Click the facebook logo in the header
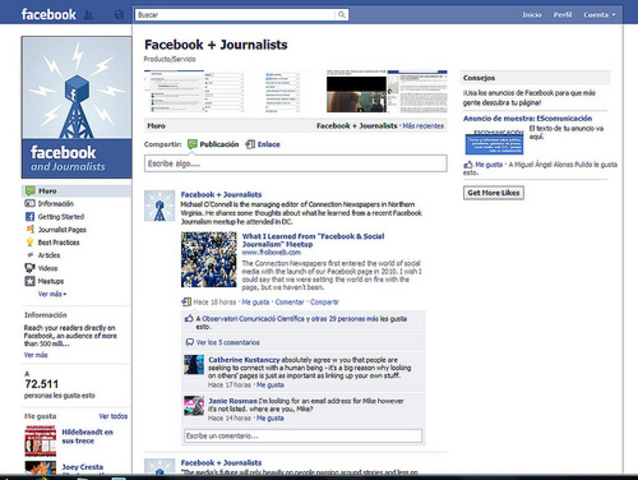This screenshot has height=480, width=638. pos(48,15)
